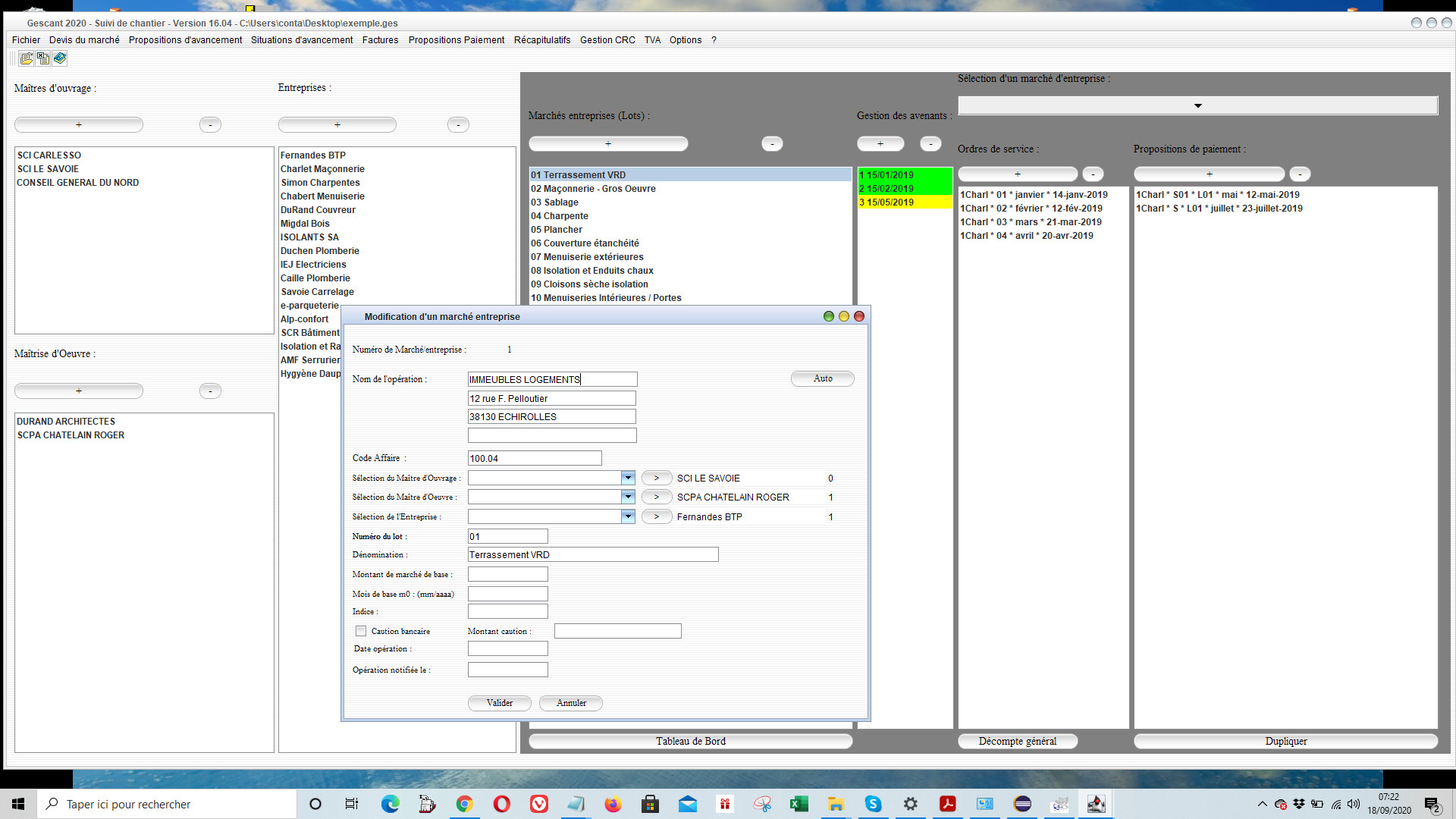This screenshot has width=1456, height=819.
Task: Open the Gestion CRC menu
Action: [607, 40]
